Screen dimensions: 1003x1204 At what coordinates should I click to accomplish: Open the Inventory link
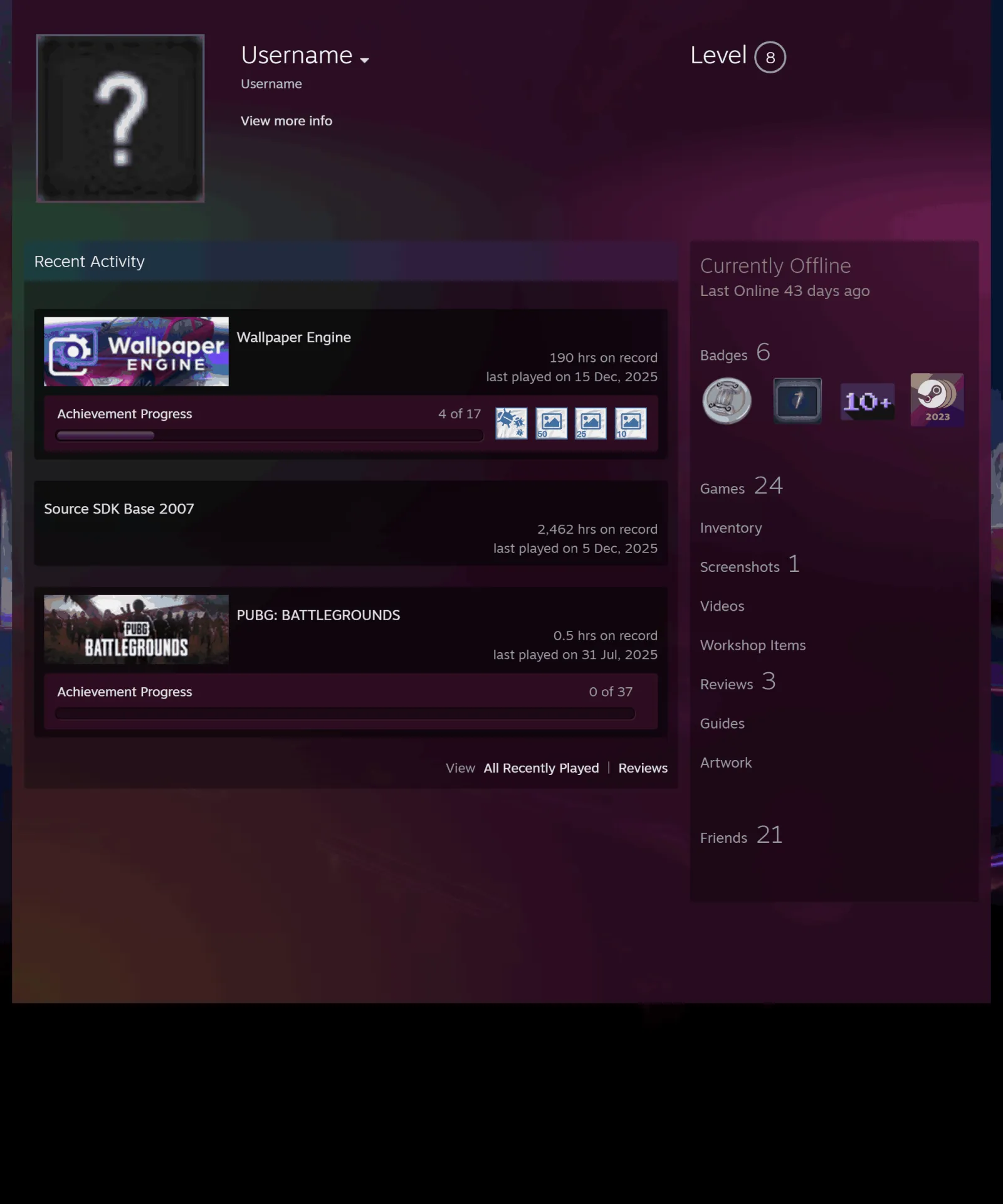coord(731,528)
